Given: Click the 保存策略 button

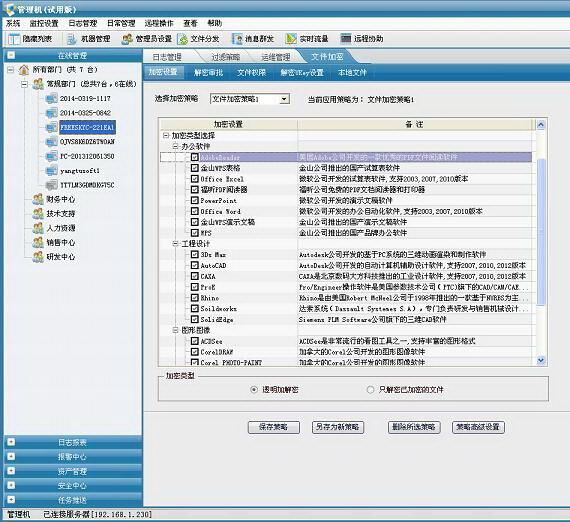Looking at the screenshot, I should coord(273,427).
